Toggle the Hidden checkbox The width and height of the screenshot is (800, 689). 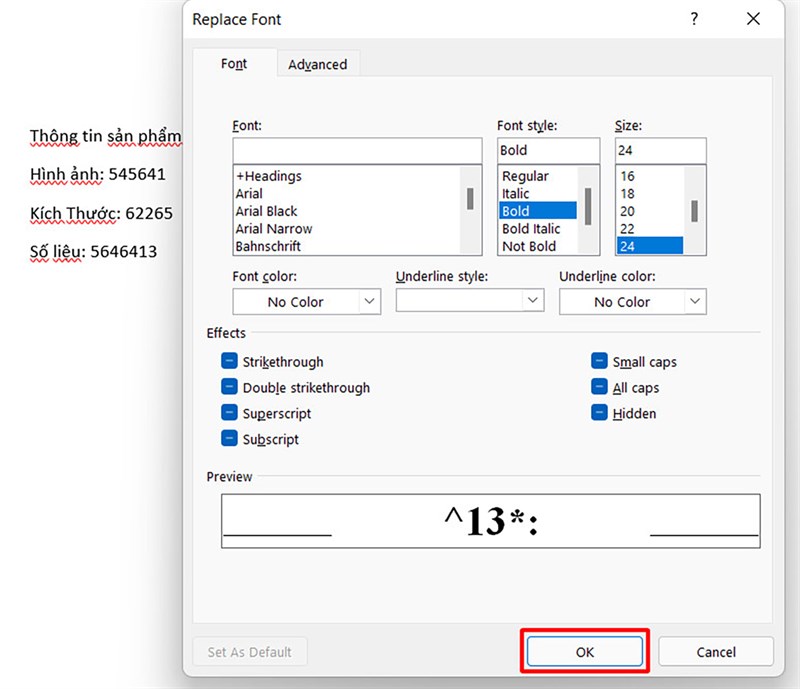pyautogui.click(x=599, y=414)
